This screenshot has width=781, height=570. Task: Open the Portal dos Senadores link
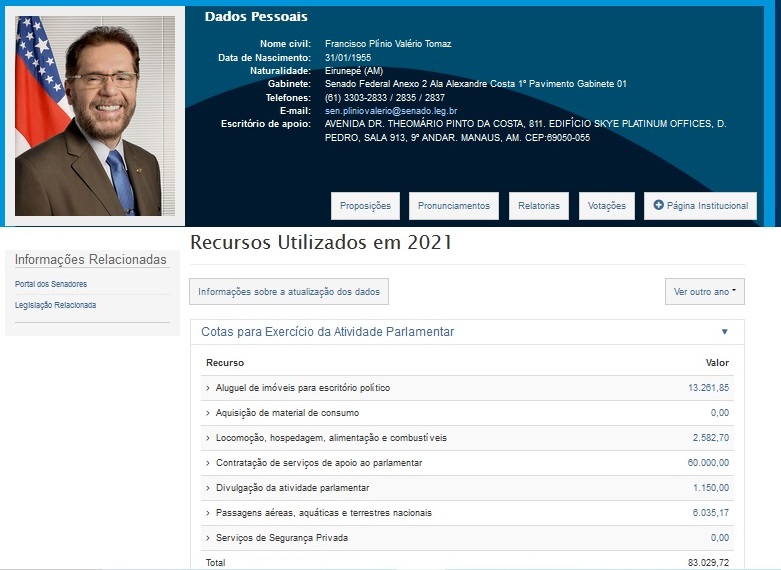(x=51, y=284)
